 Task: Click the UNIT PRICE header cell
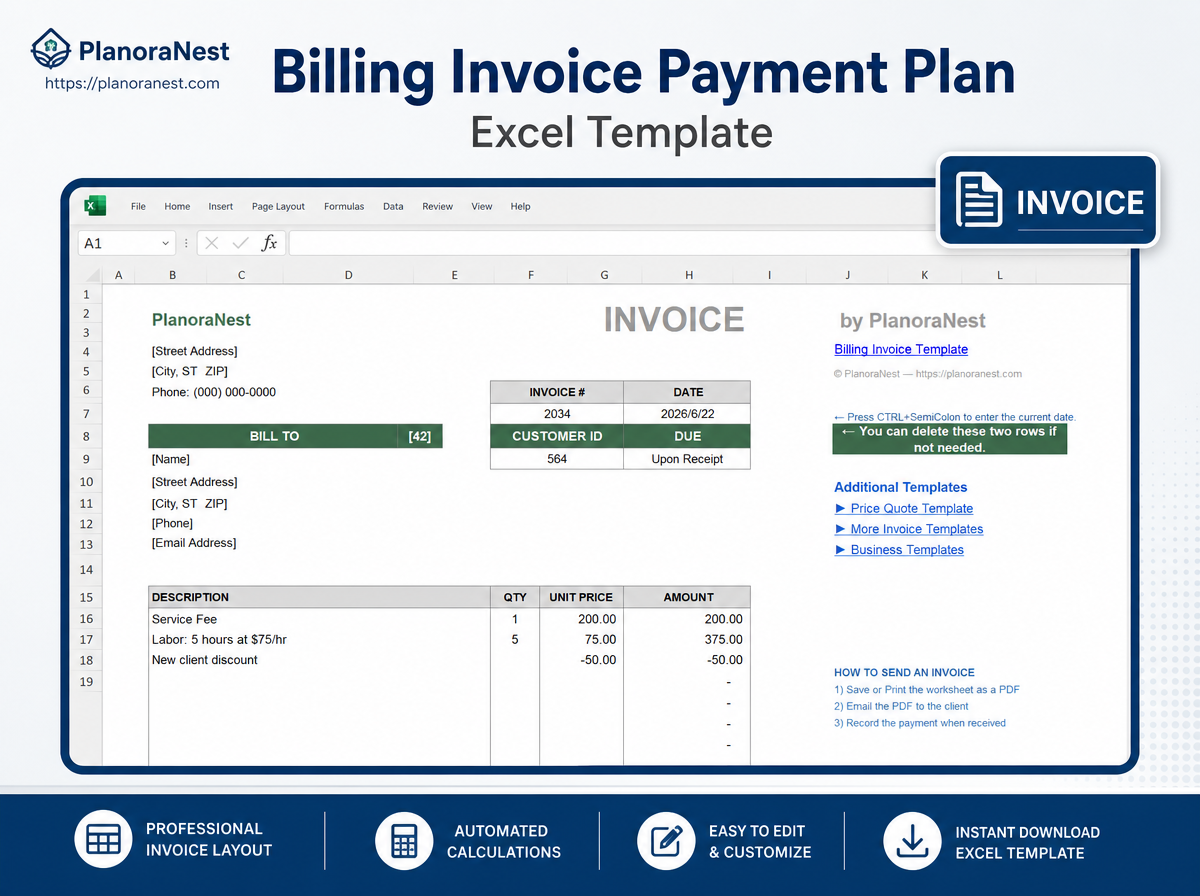point(582,597)
